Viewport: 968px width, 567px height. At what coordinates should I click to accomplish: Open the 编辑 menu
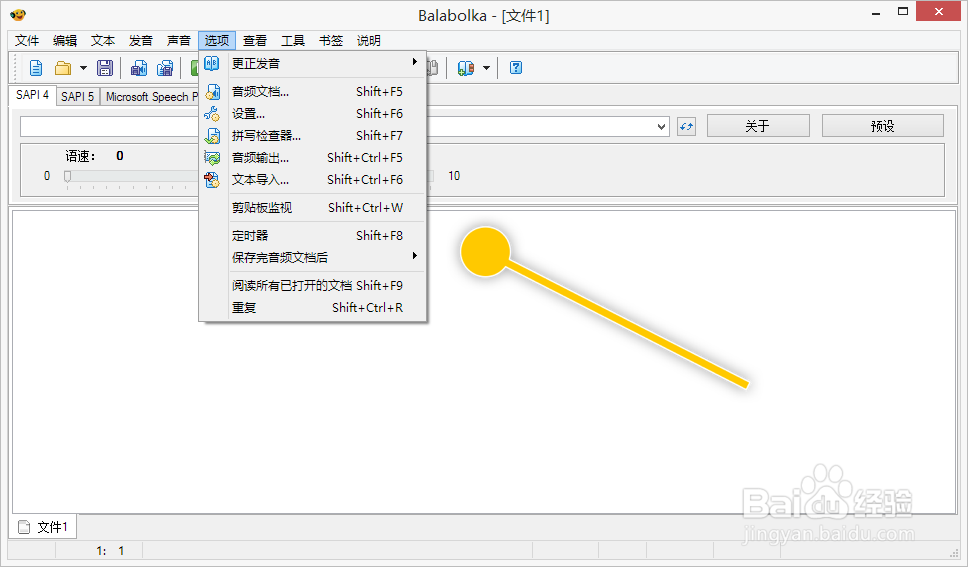point(65,41)
